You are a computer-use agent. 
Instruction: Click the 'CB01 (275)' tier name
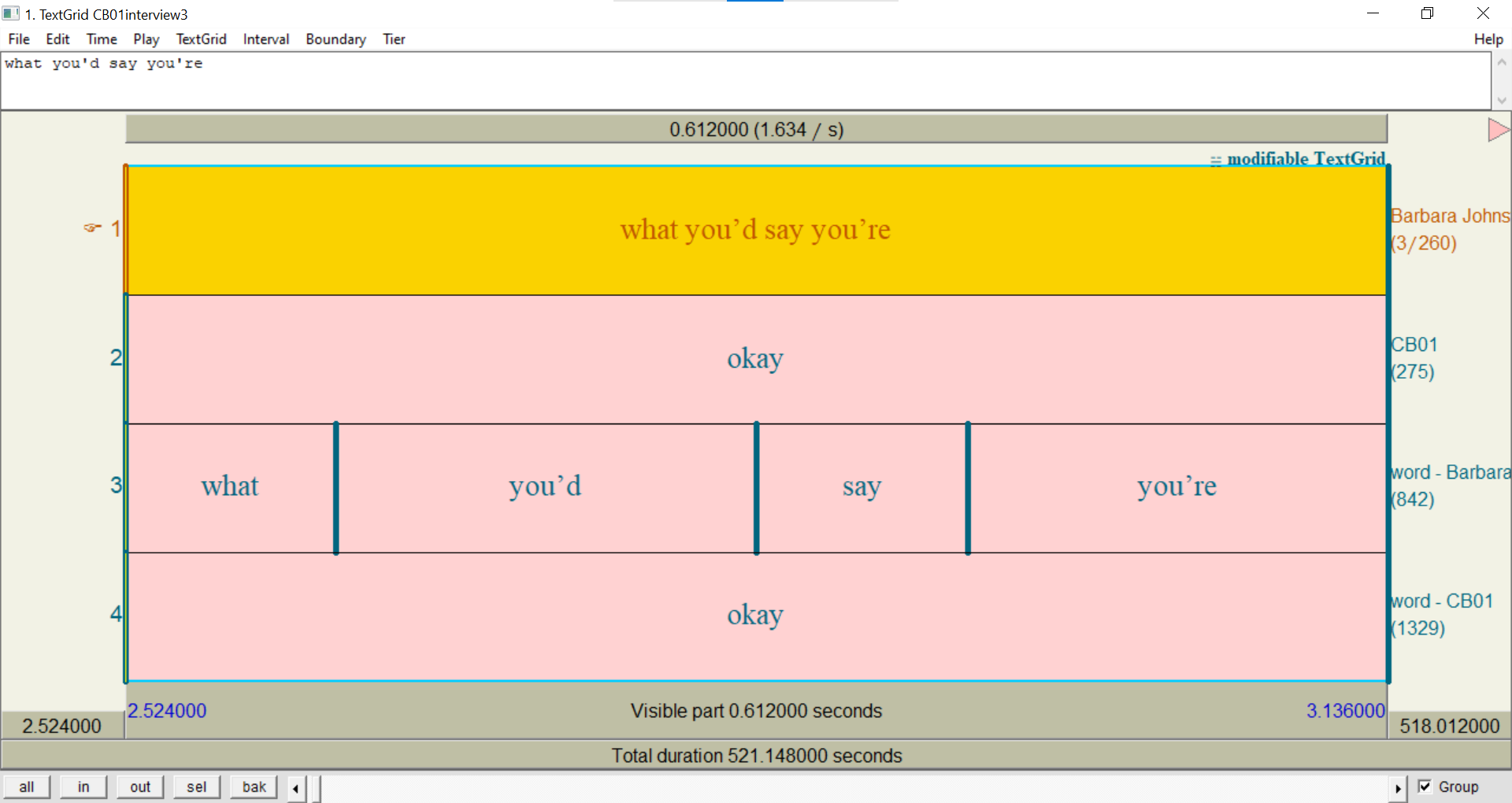pyautogui.click(x=1414, y=358)
